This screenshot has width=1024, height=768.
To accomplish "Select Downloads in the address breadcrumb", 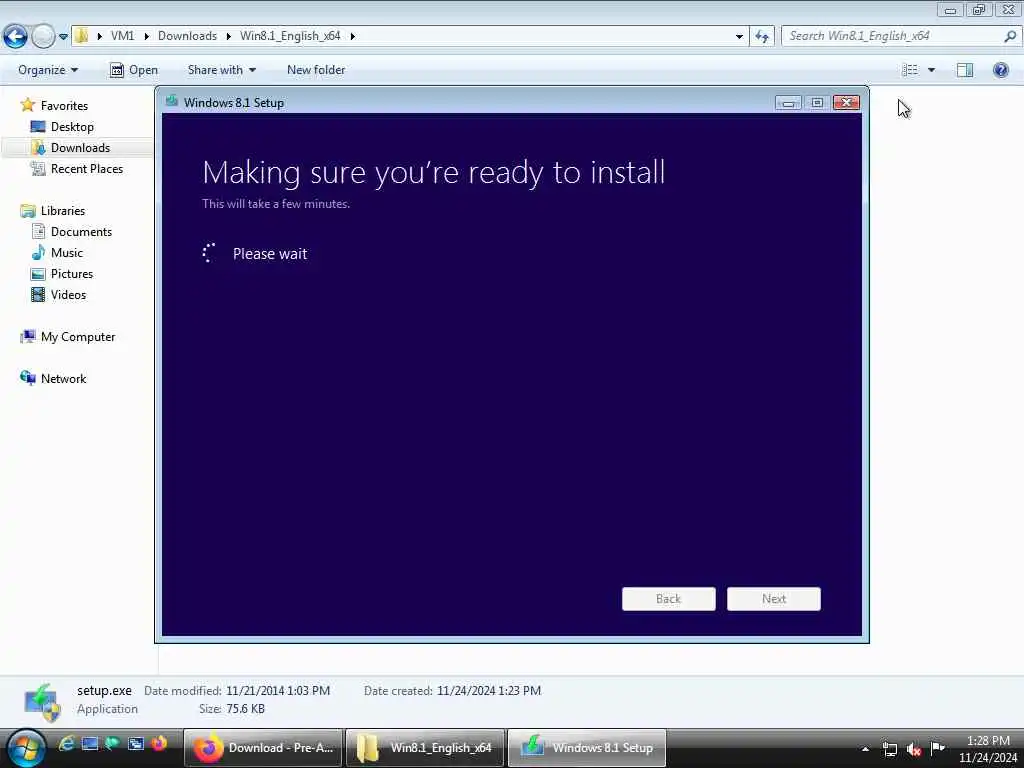I will point(187,36).
